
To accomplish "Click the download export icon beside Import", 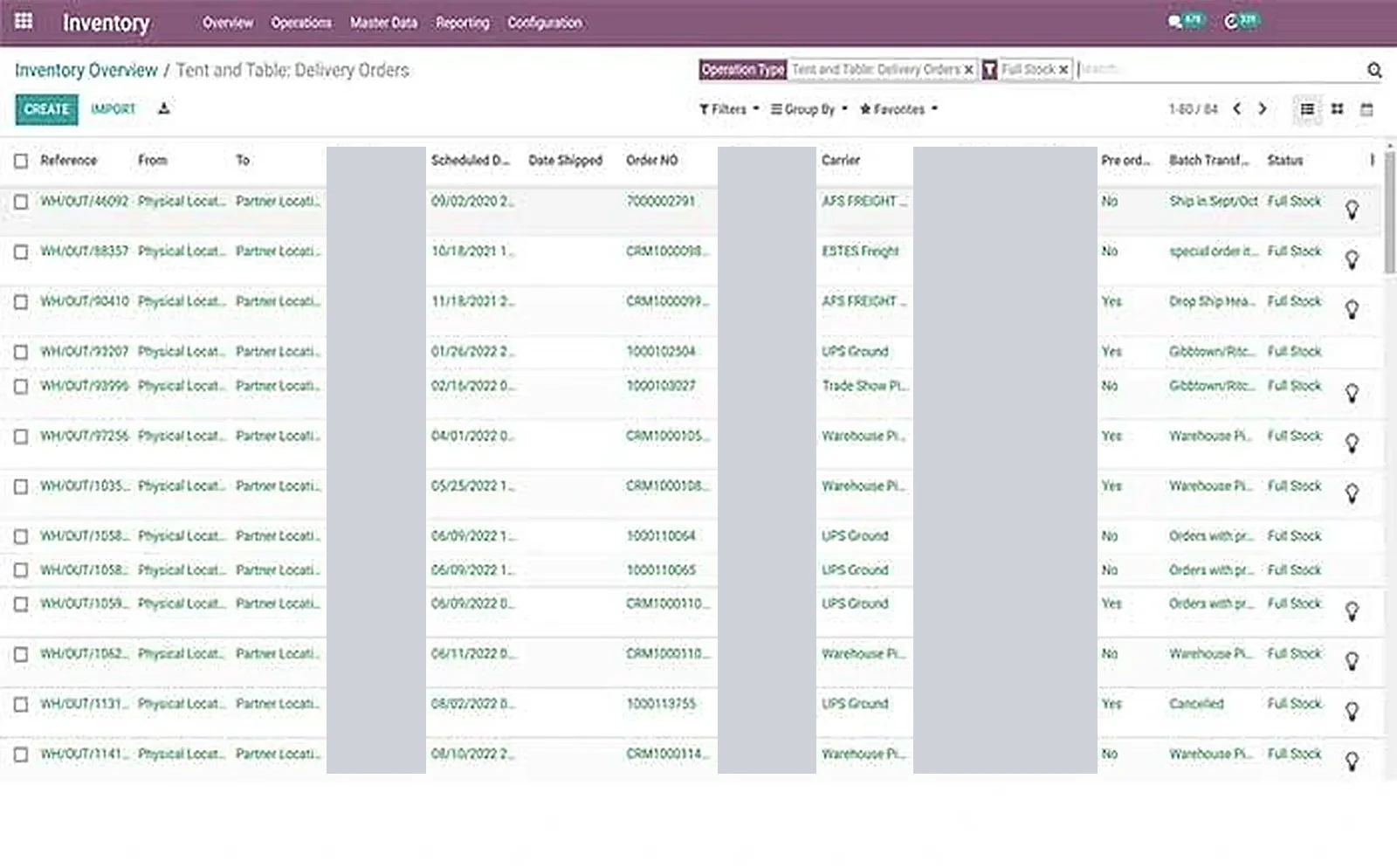I will (163, 108).
